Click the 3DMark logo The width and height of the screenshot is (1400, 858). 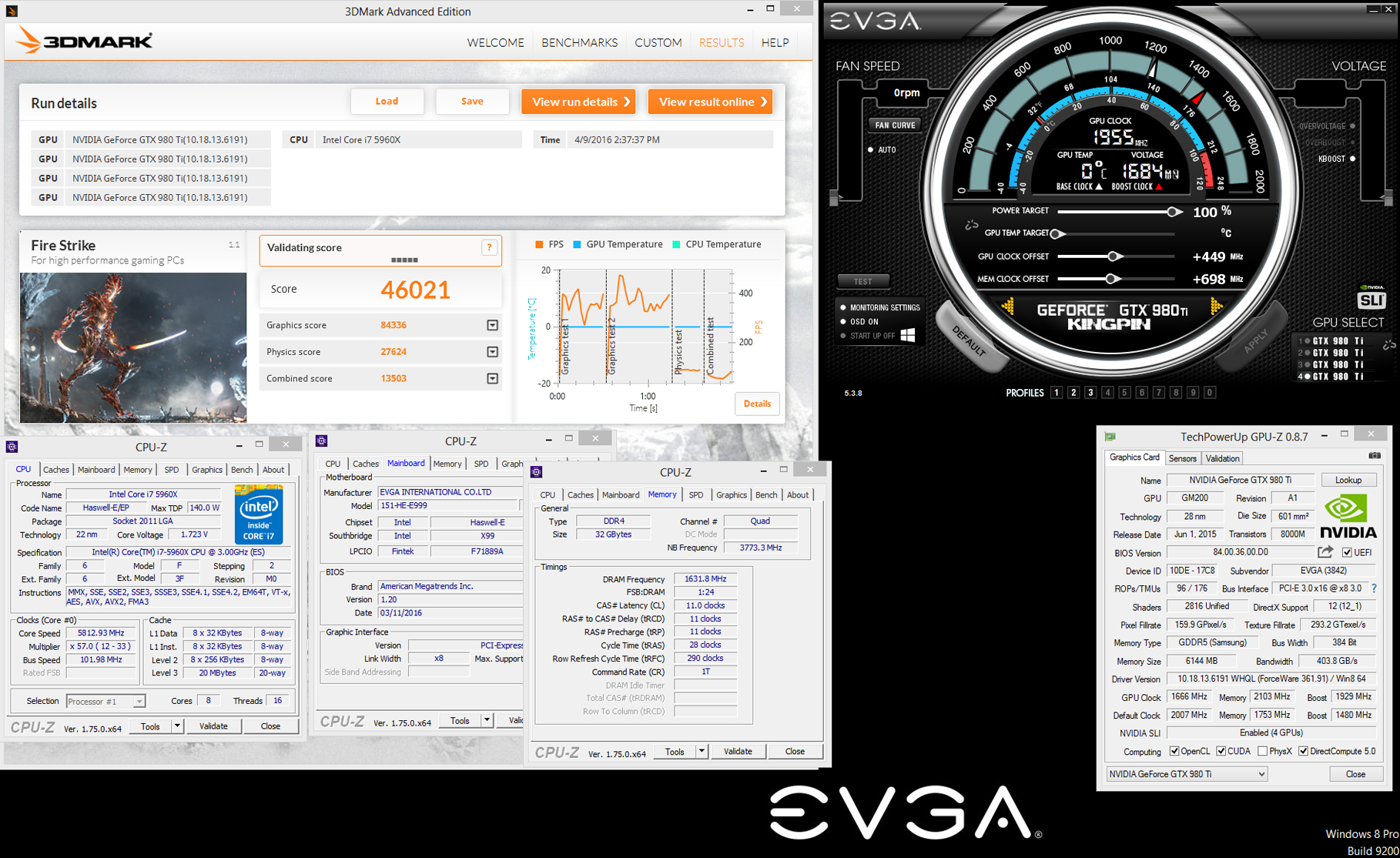click(x=85, y=40)
